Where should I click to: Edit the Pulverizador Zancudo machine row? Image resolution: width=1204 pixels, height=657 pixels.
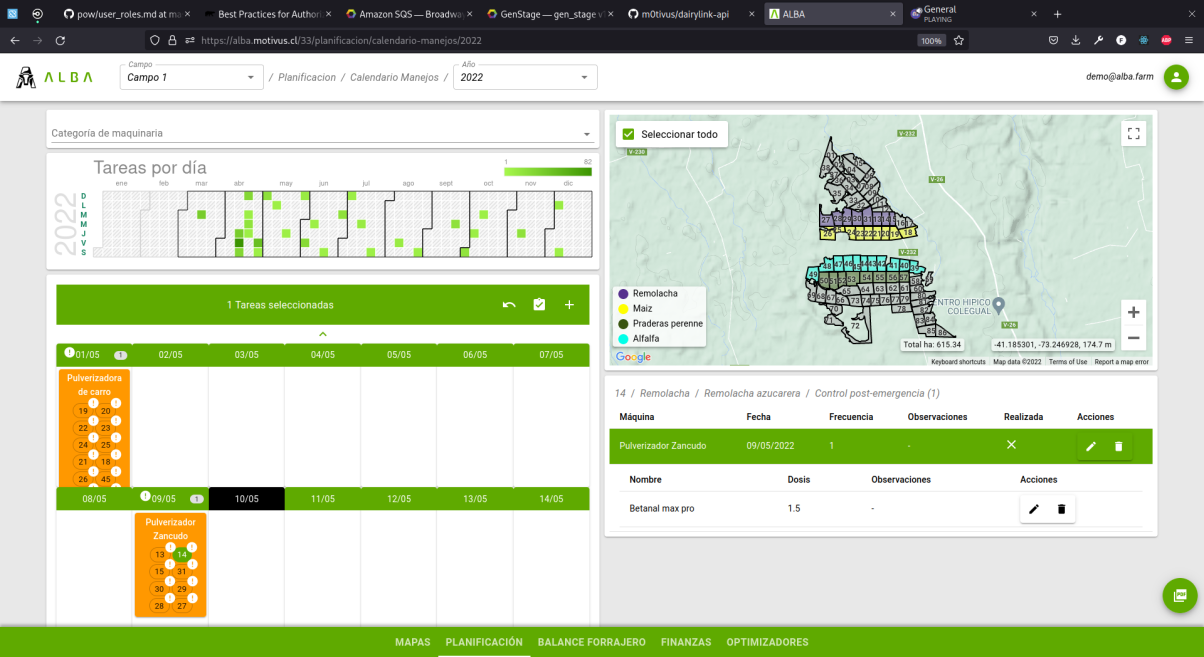coord(1091,446)
